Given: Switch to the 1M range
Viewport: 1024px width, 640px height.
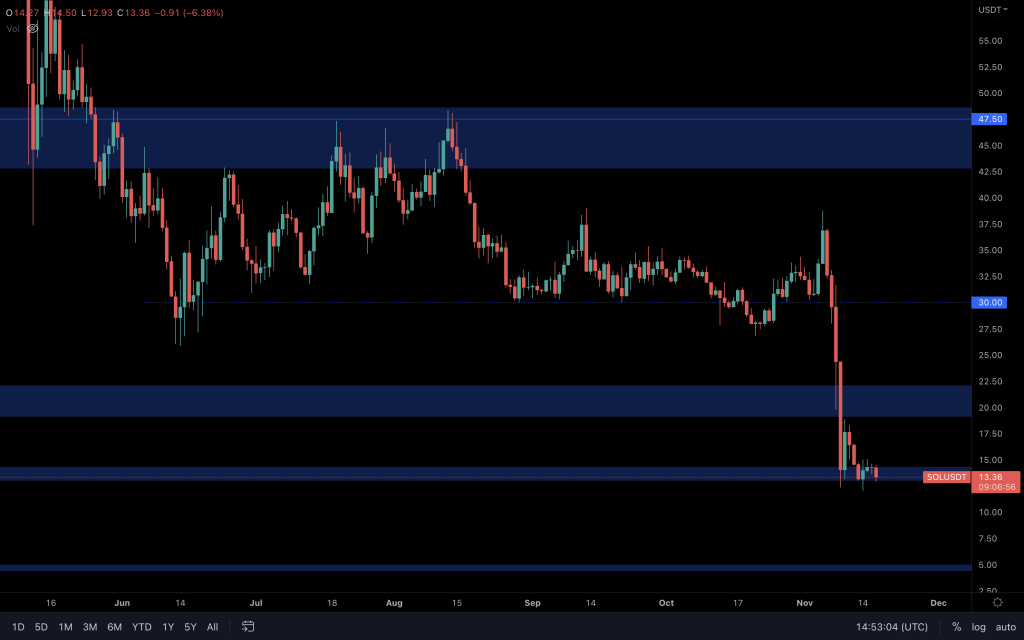Looking at the screenshot, I should 65,626.
